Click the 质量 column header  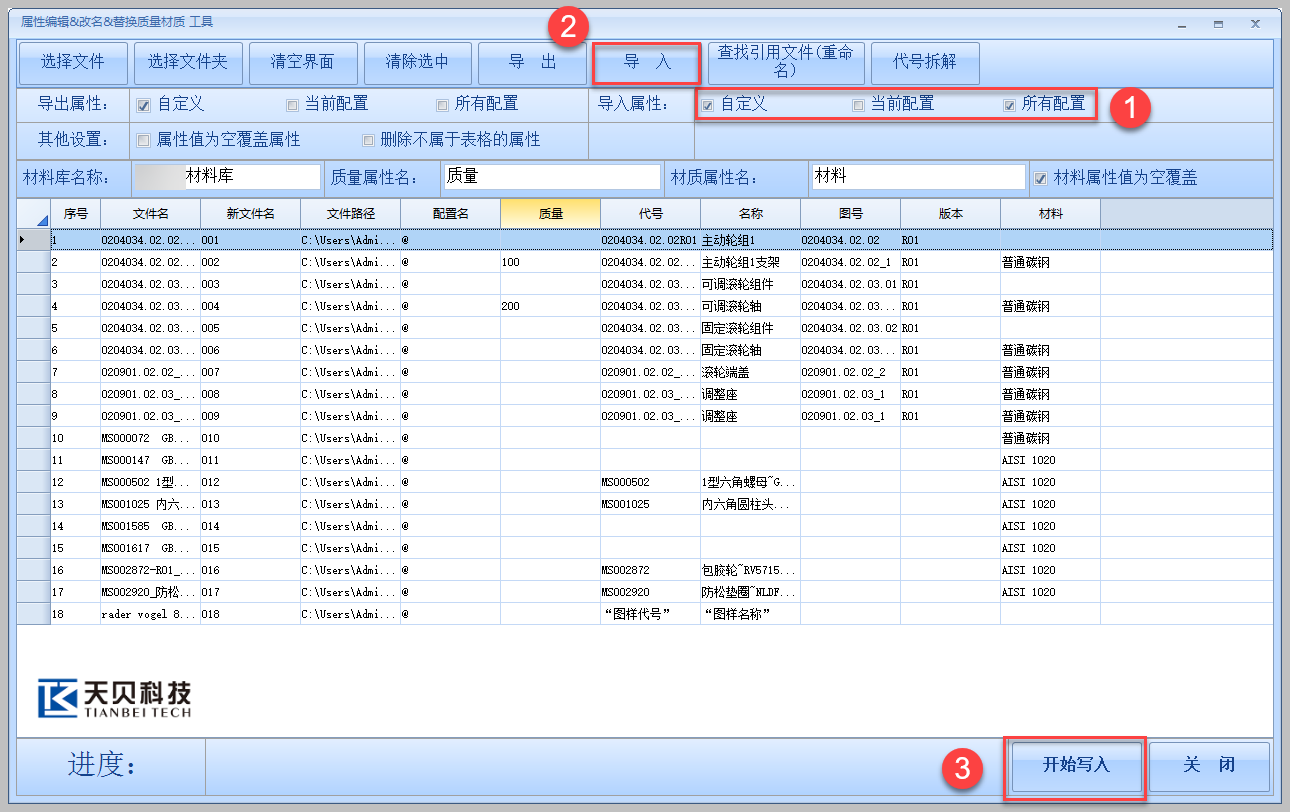click(550, 214)
